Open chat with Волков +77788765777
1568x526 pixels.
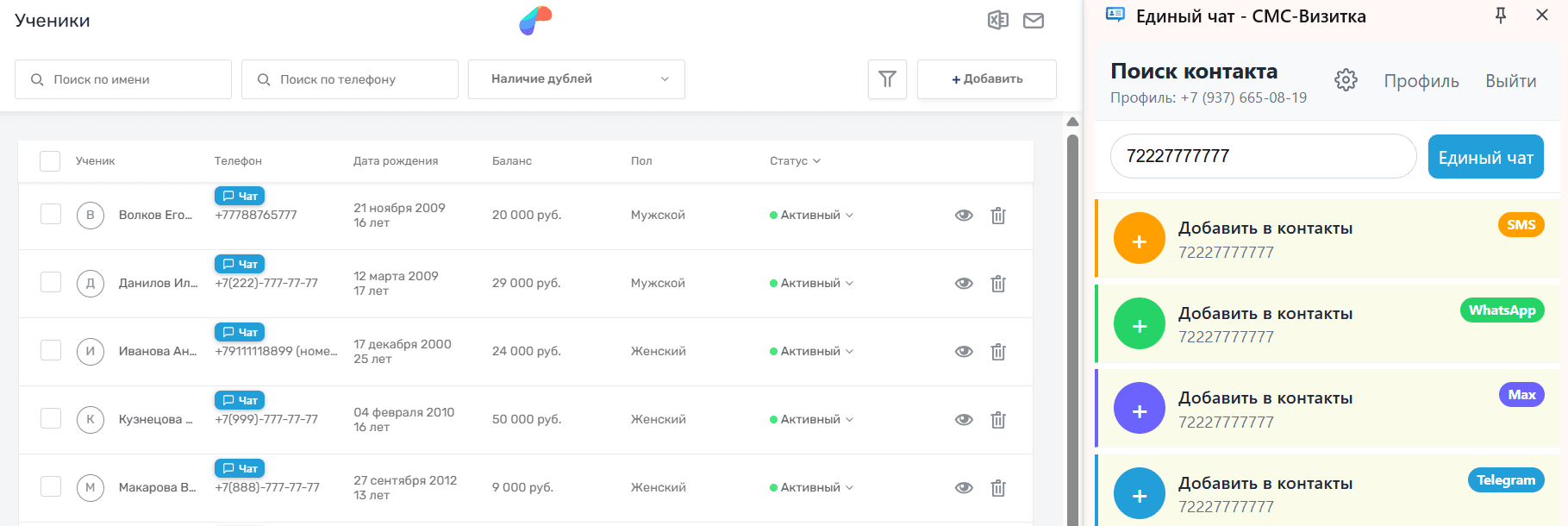click(240, 196)
